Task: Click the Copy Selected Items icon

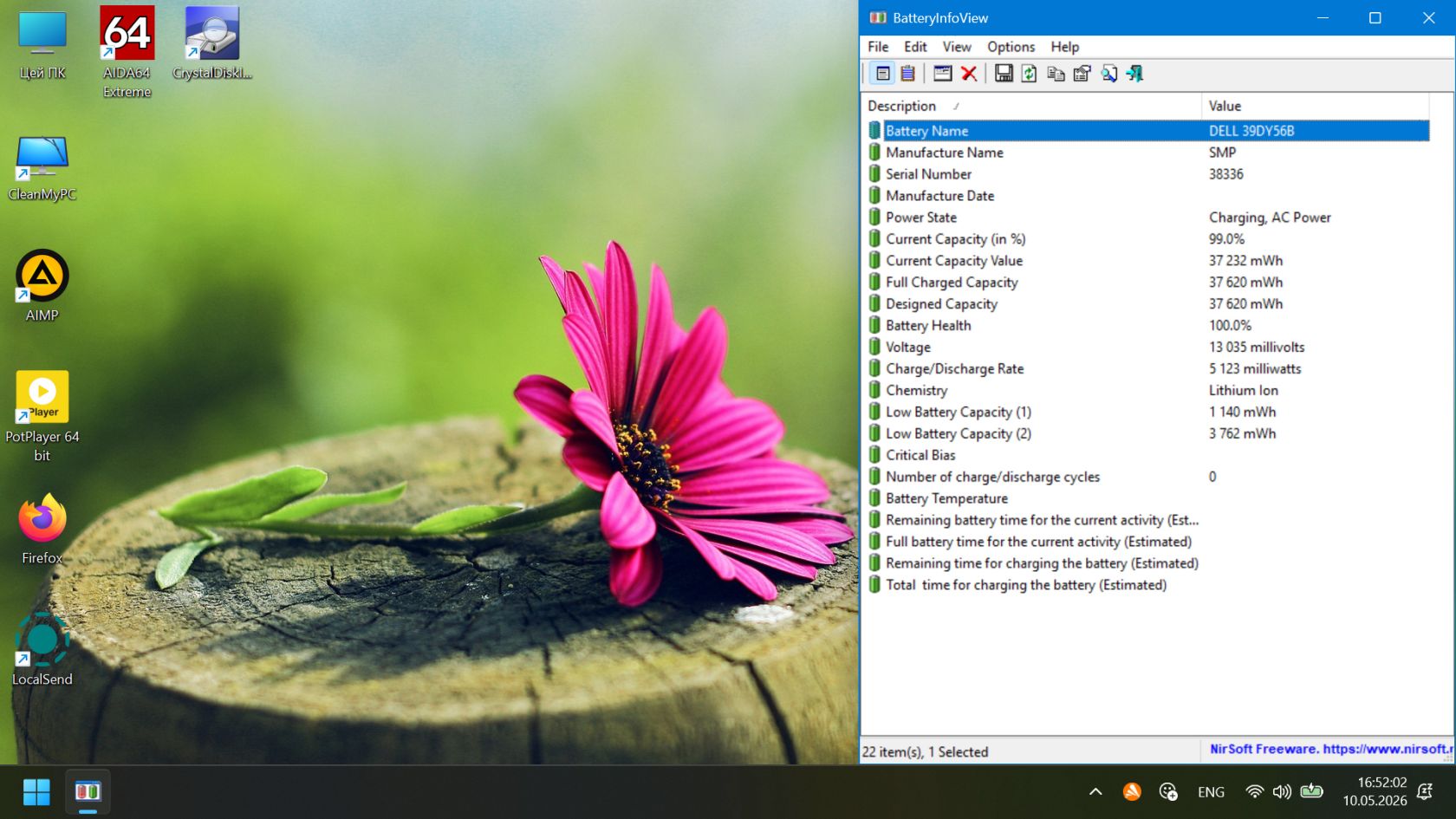Action: (1056, 74)
